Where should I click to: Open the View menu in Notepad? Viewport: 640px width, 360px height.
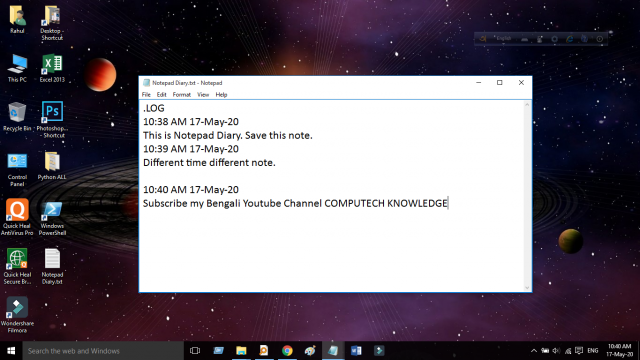tap(203, 95)
